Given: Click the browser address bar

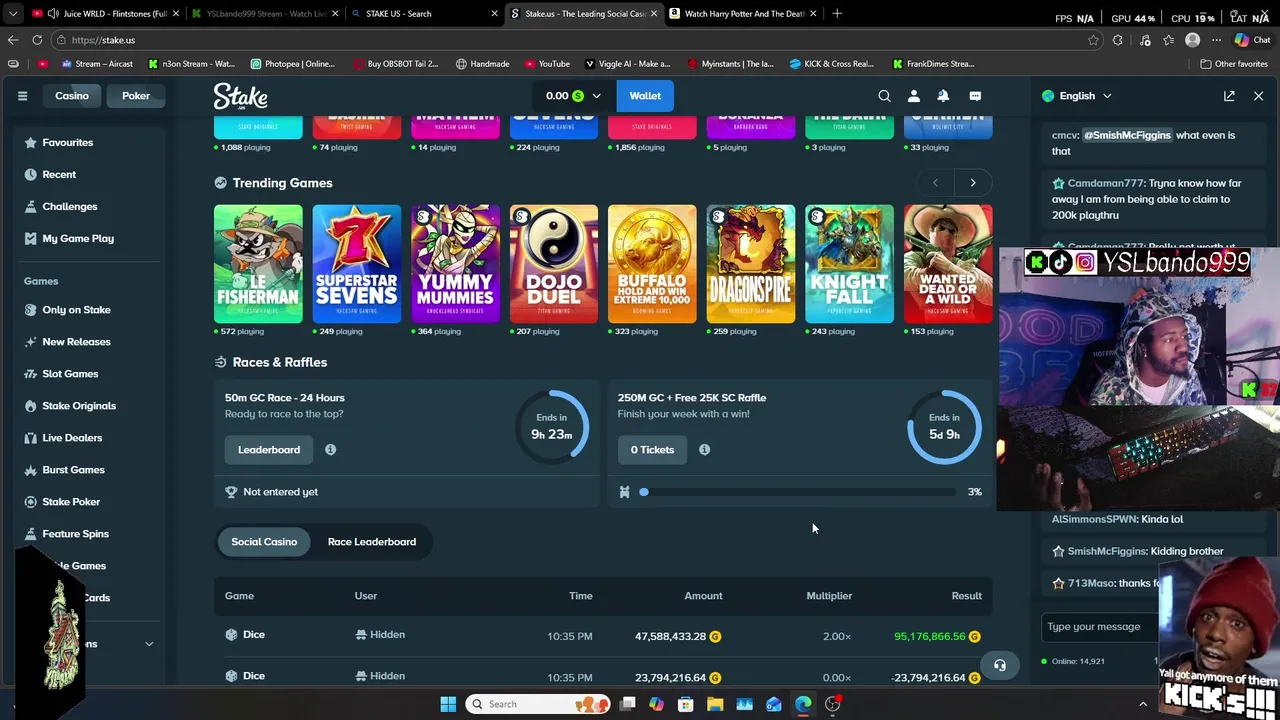Looking at the screenshot, I should [570, 40].
